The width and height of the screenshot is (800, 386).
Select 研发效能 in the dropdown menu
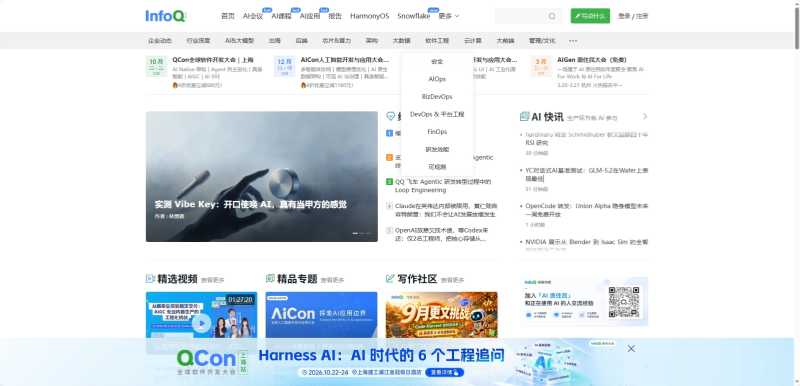437,149
